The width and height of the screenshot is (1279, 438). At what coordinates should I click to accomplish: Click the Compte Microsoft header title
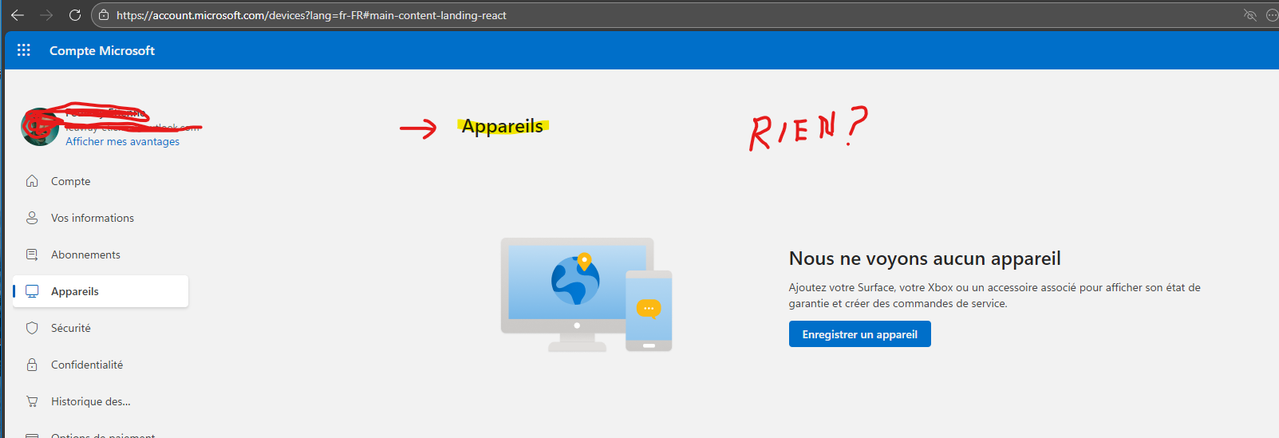click(102, 51)
